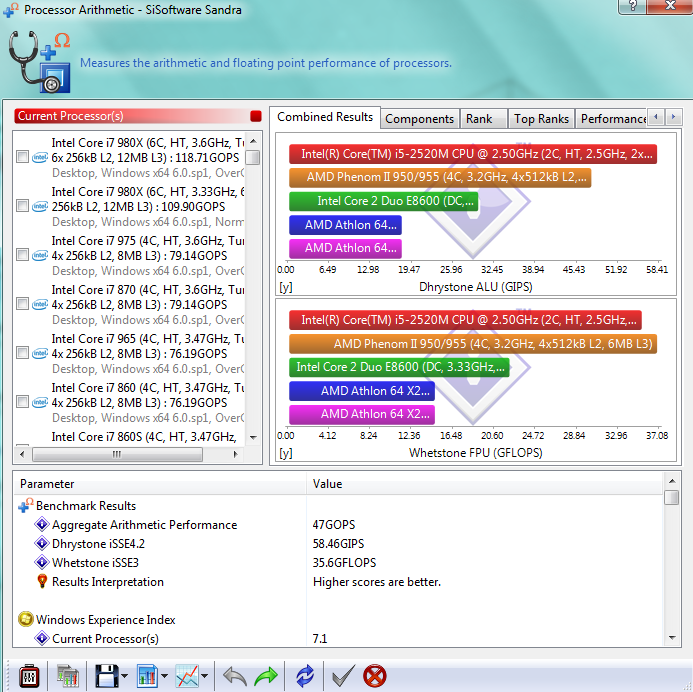Tick checkbox for Intel Core i7 965

click(x=22, y=353)
